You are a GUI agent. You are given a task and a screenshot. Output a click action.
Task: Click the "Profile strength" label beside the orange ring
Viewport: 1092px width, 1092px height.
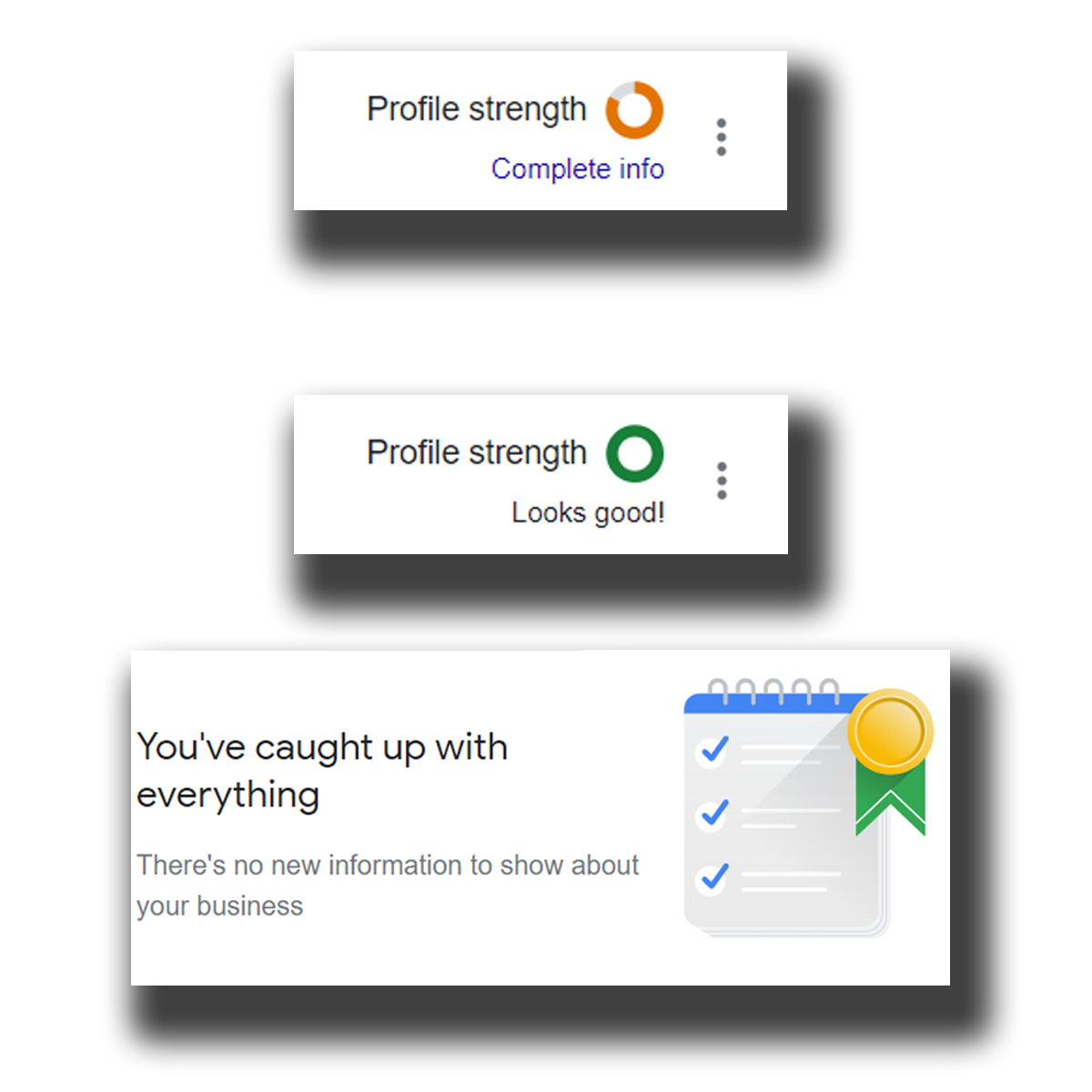point(476,109)
